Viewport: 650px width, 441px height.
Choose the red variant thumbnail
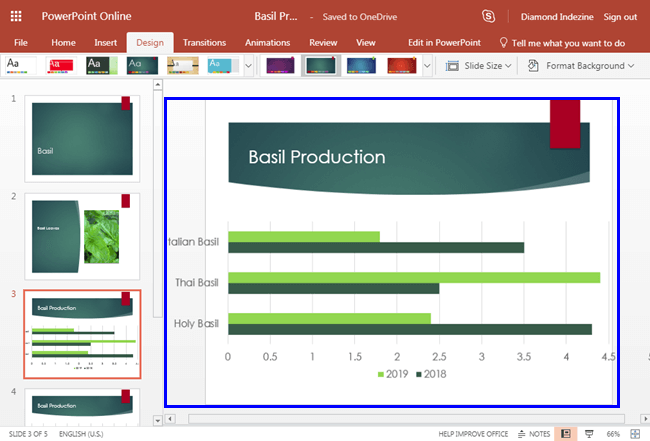tap(401, 66)
